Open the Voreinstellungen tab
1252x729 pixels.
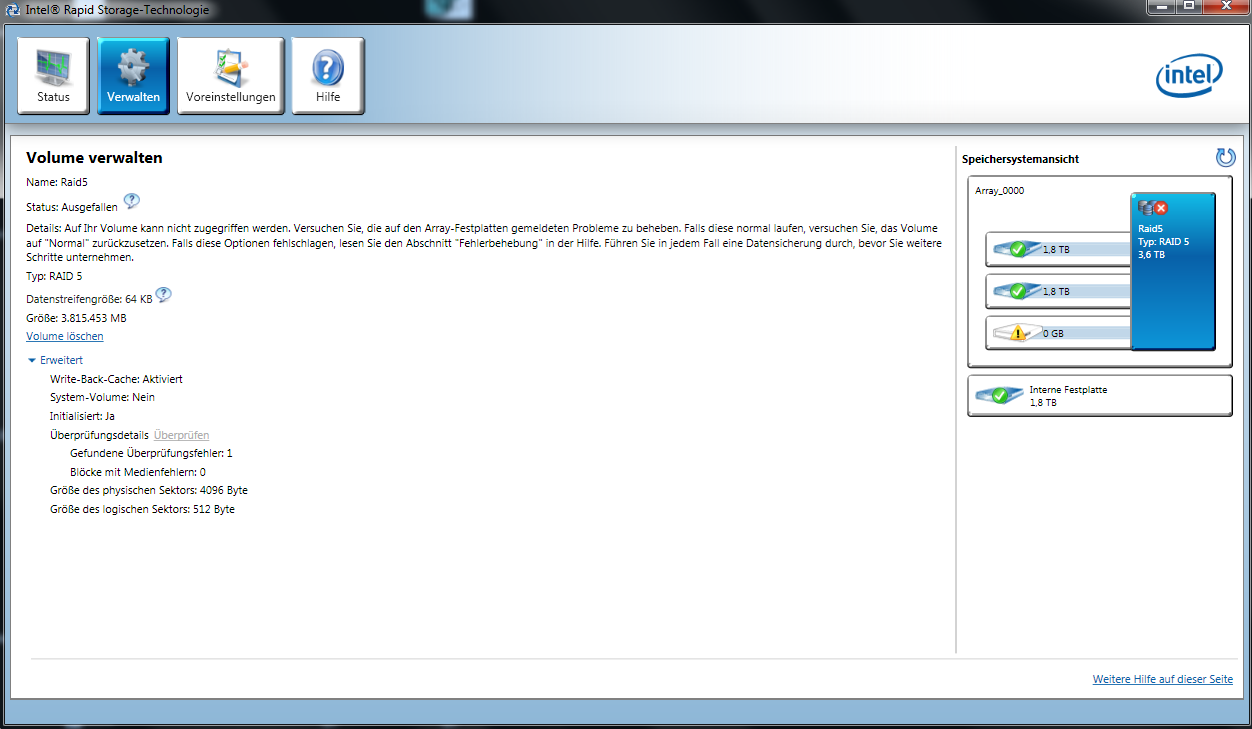(x=231, y=76)
